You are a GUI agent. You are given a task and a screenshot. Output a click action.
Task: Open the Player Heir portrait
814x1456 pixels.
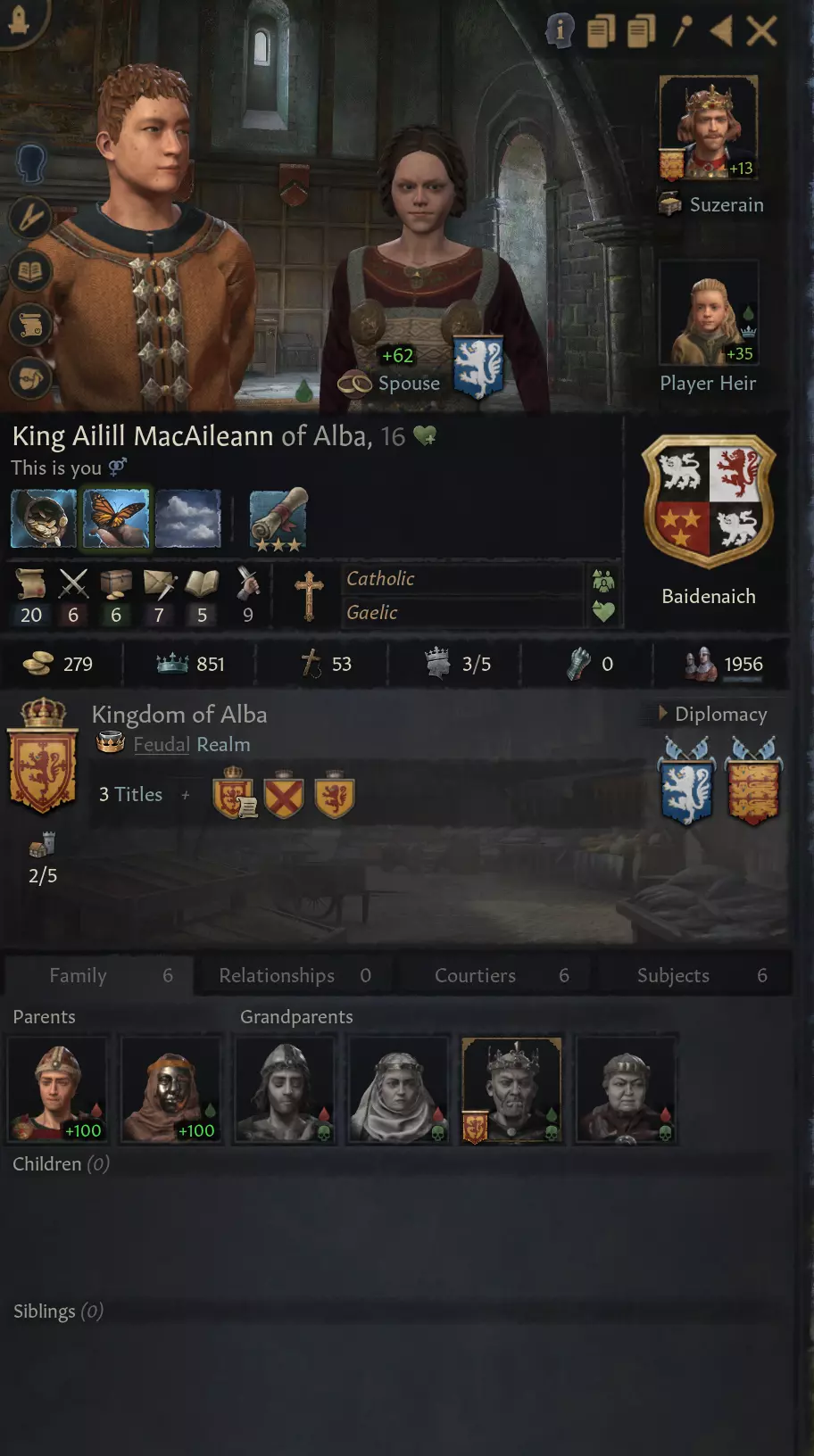click(x=709, y=313)
